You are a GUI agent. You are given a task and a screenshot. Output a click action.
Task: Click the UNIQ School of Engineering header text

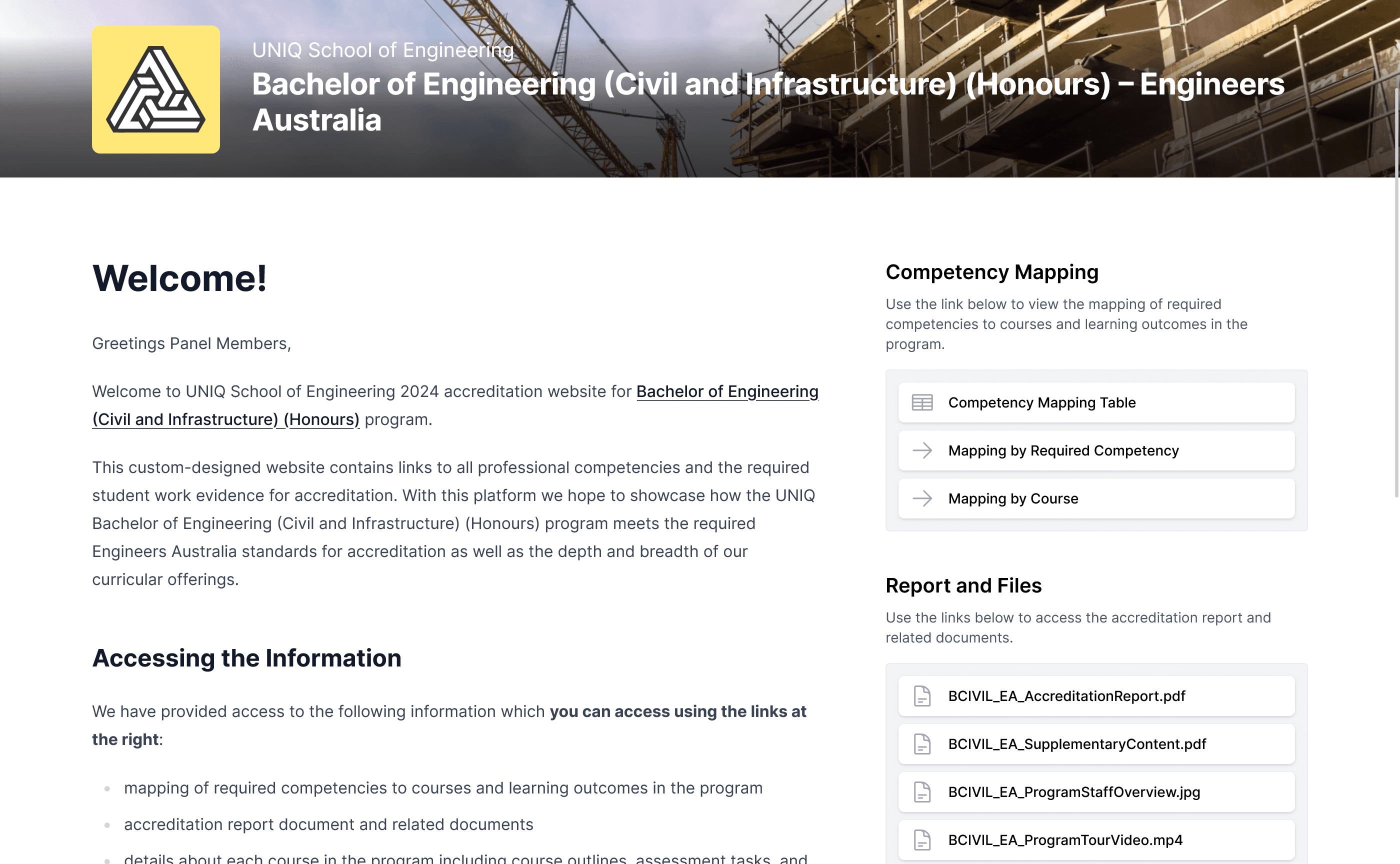[383, 50]
